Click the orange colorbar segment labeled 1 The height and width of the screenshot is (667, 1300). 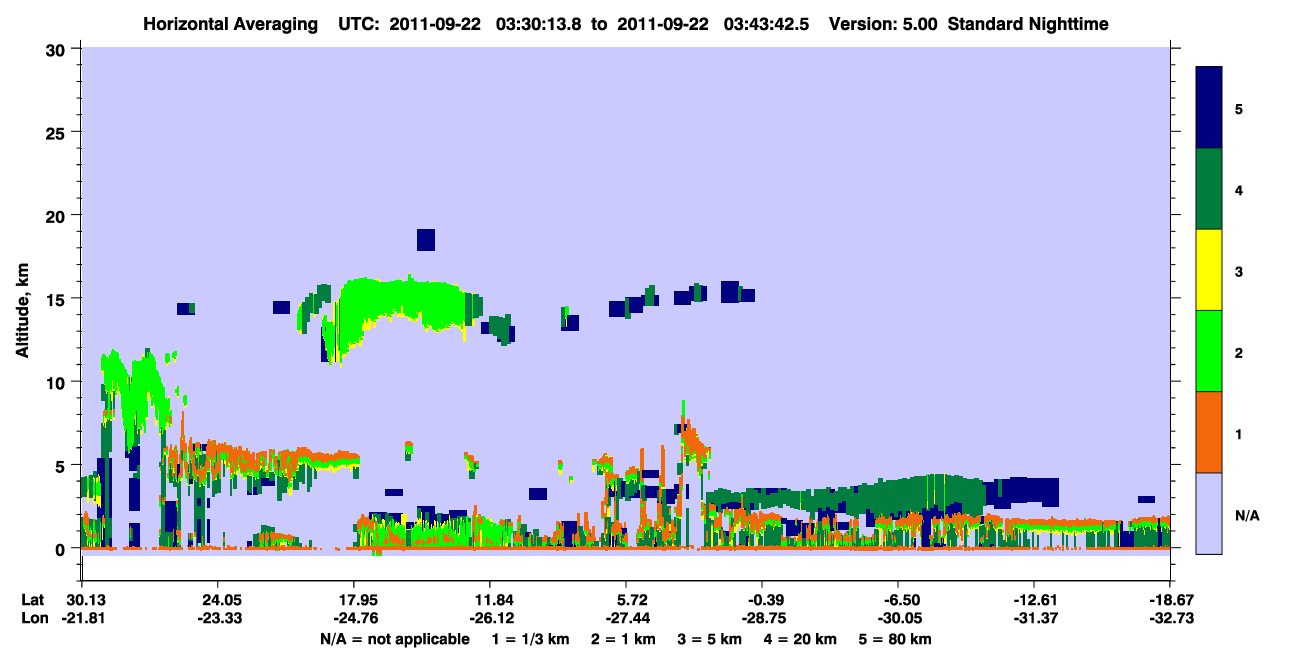(x=1209, y=432)
